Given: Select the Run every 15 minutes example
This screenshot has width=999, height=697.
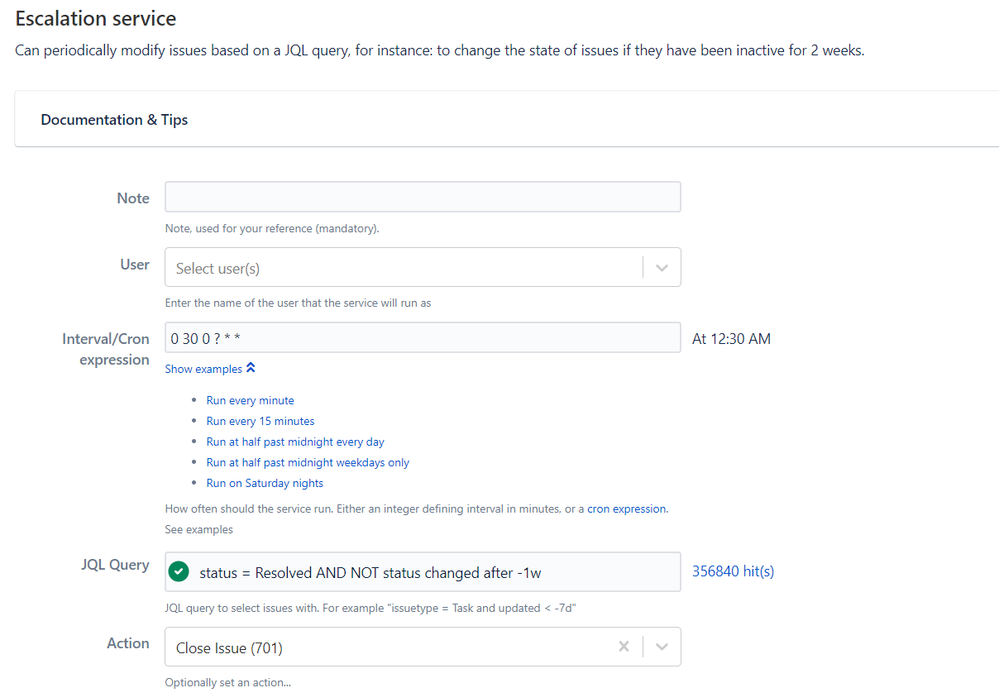Looking at the screenshot, I should tap(260, 421).
